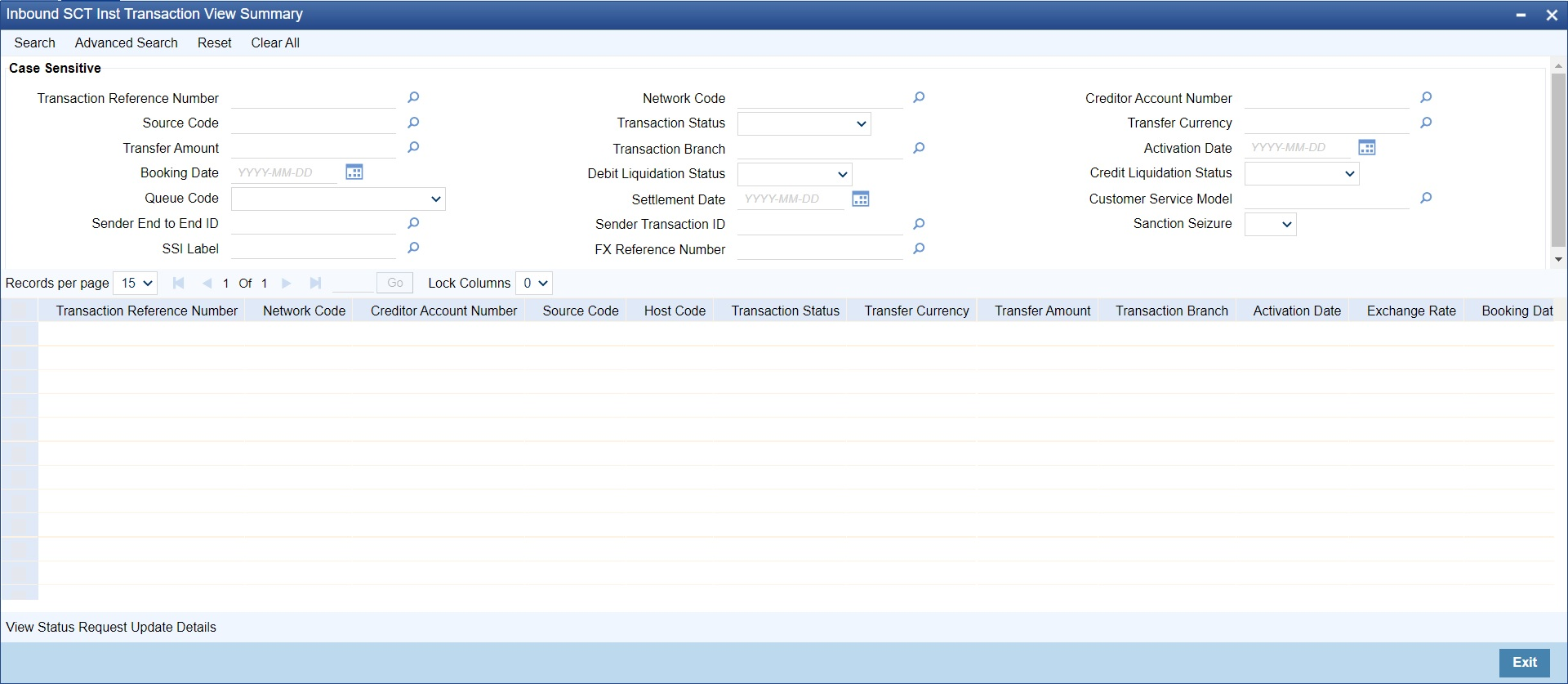The image size is (1568, 684).
Task: Go to next page of records
Action: pyautogui.click(x=287, y=283)
